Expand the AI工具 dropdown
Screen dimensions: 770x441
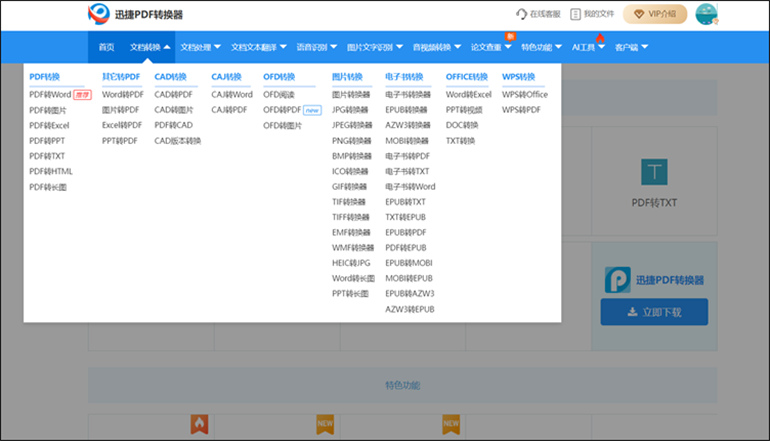click(x=588, y=47)
